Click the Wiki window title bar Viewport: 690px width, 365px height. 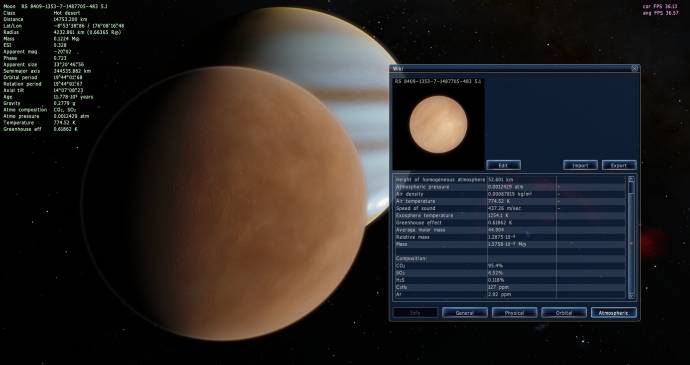510,69
